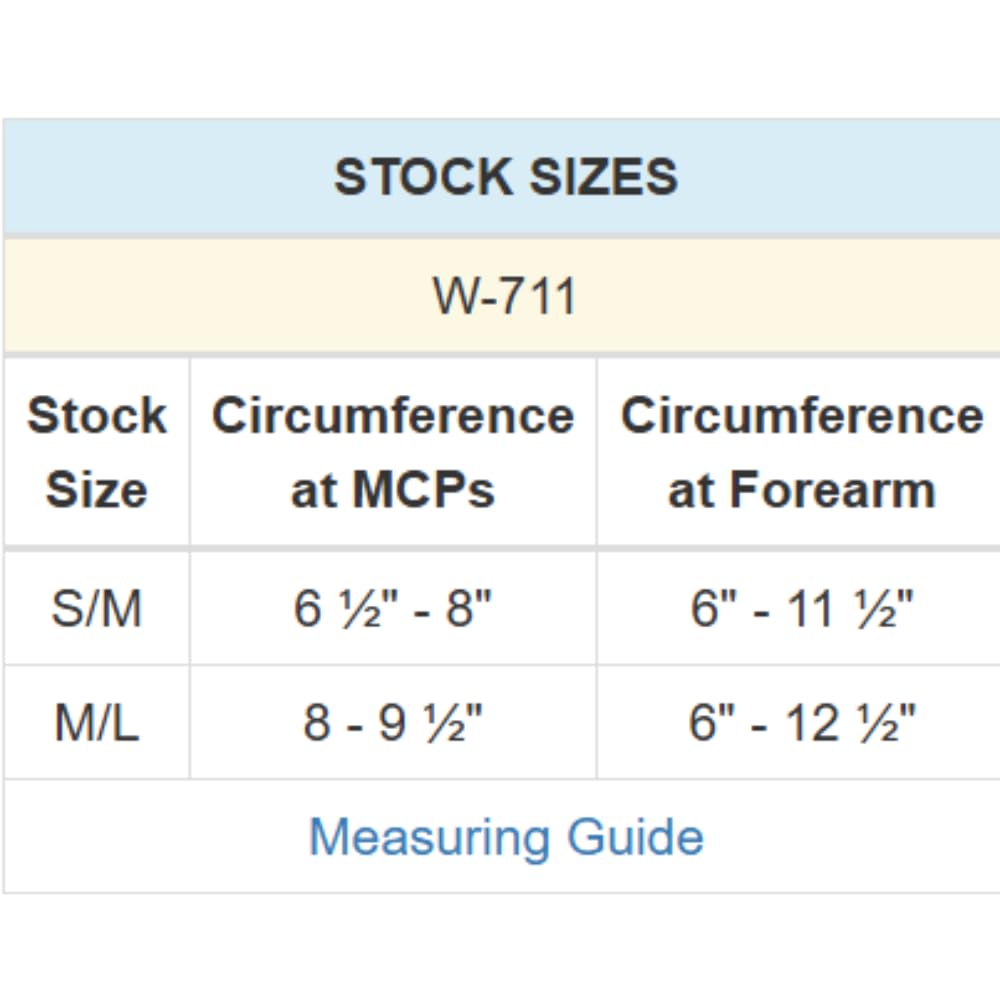Select the W-711 model row
This screenshot has height=1000, width=1000.
505,296
